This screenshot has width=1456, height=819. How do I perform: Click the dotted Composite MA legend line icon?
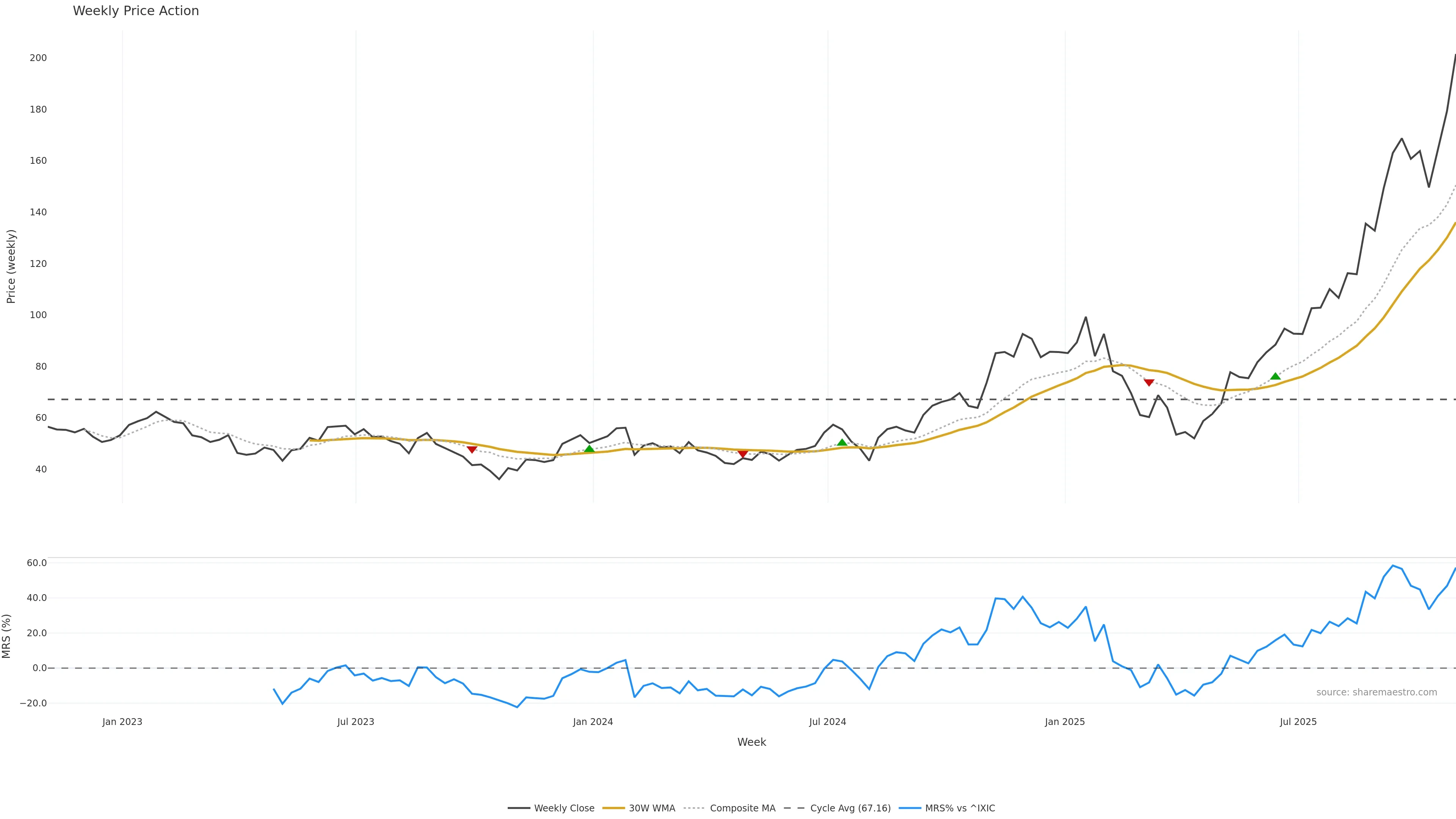click(693, 808)
